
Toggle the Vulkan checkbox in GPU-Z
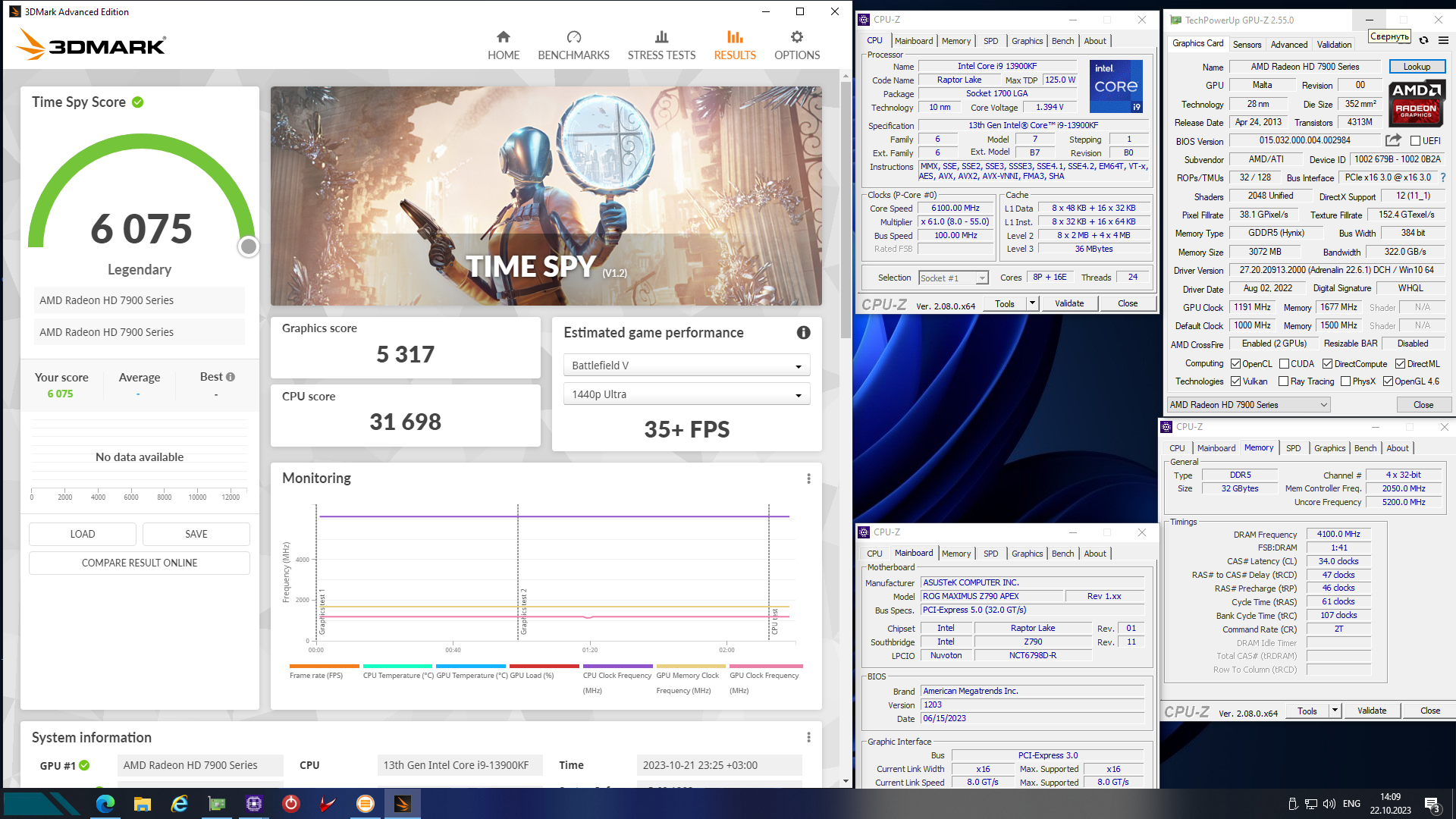(x=1235, y=381)
